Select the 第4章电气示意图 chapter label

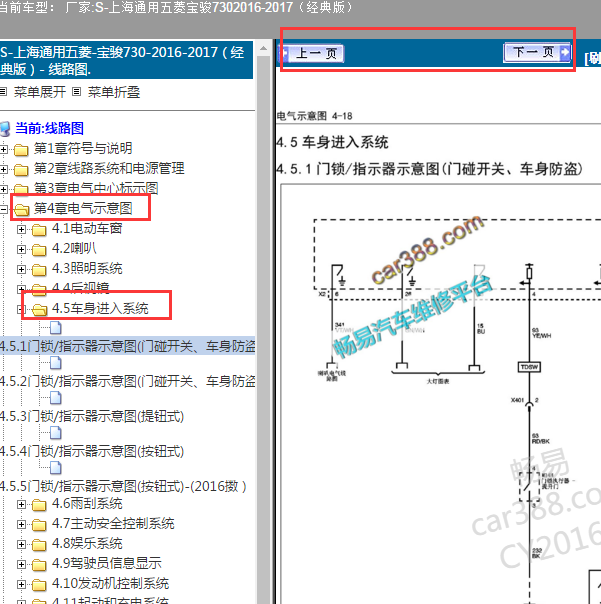(x=83, y=208)
